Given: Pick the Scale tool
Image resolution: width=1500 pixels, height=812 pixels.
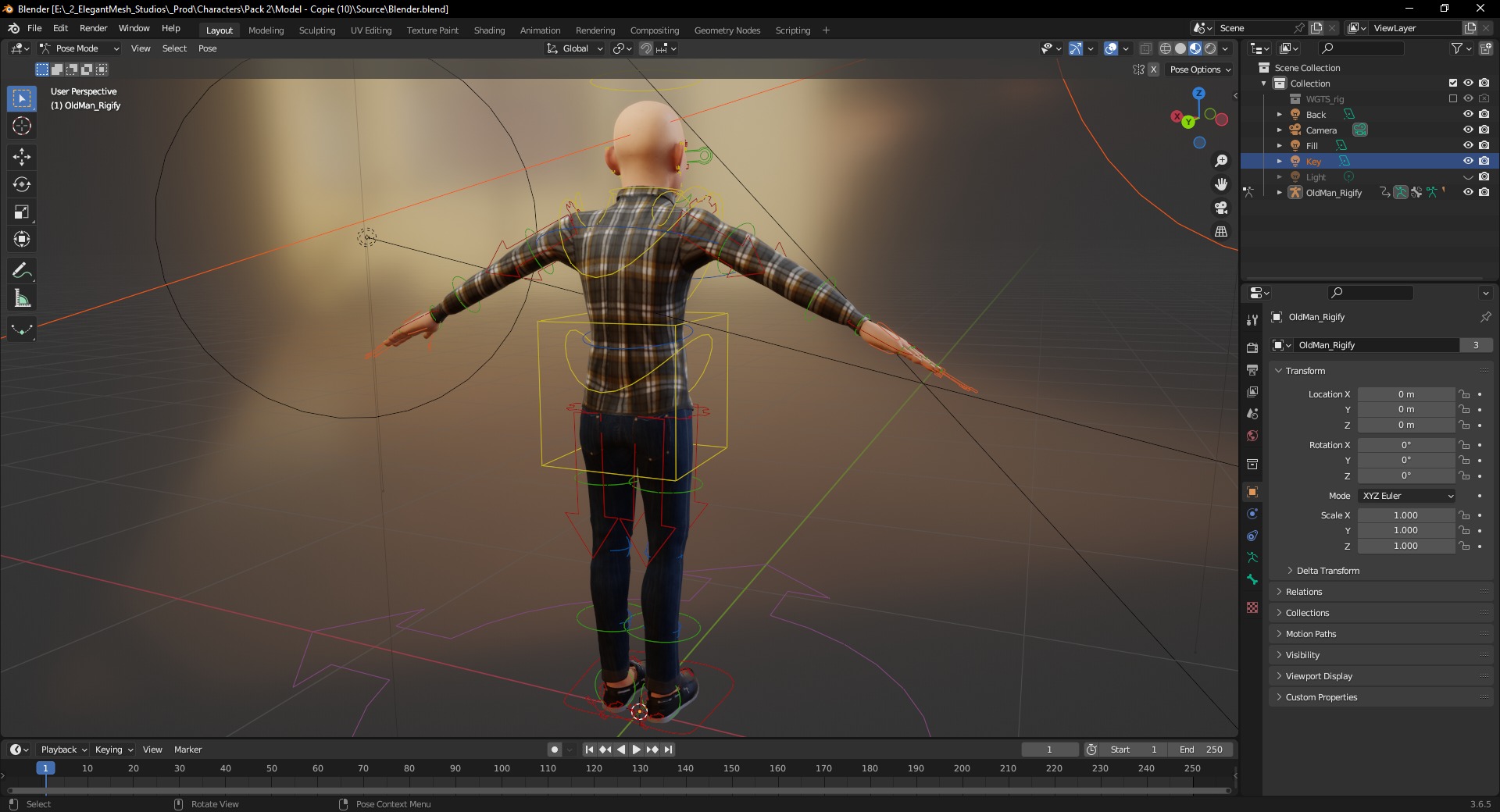Looking at the screenshot, I should [x=22, y=212].
